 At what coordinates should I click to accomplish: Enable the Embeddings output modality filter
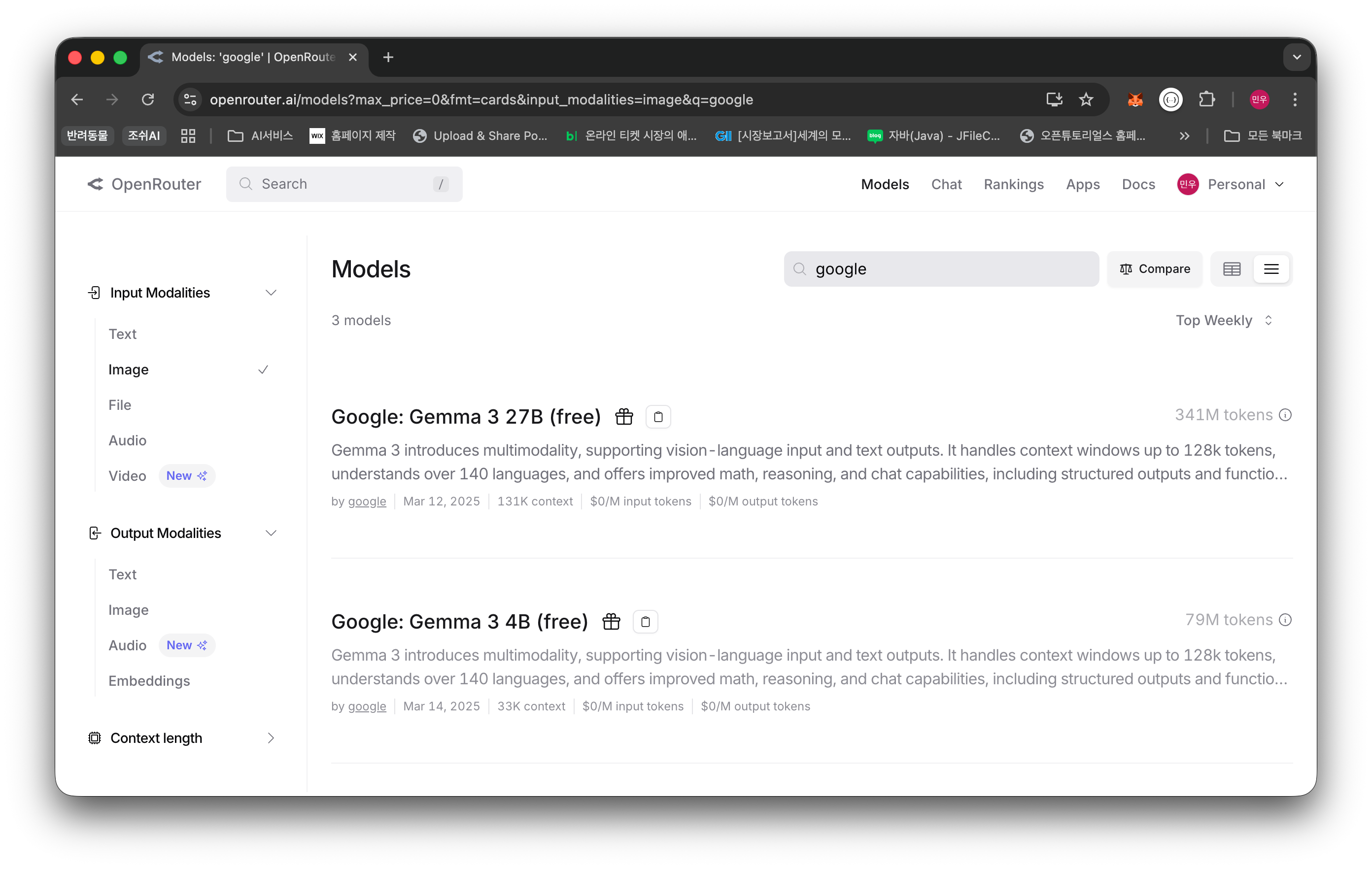pos(149,680)
